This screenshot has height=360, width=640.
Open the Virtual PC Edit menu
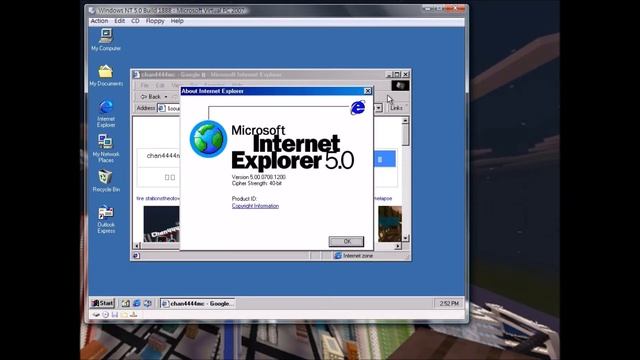(120, 21)
